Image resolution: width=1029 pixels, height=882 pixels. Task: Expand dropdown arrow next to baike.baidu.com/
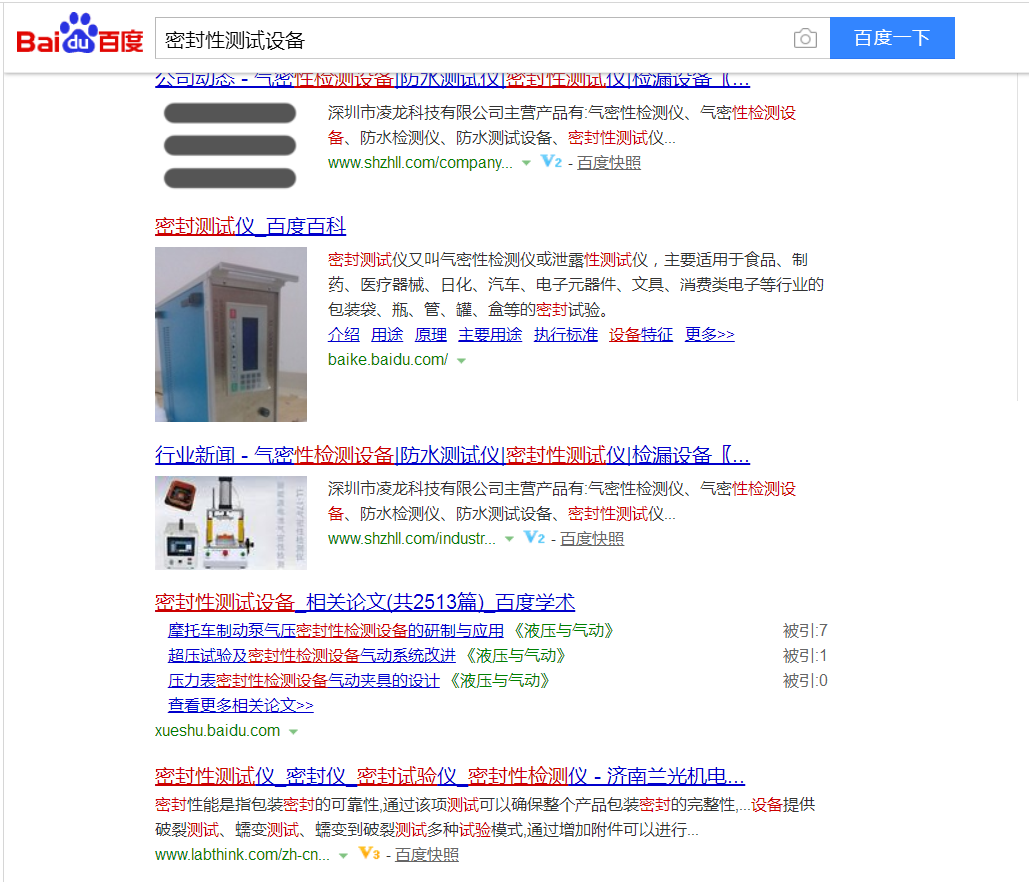pyautogui.click(x=461, y=361)
